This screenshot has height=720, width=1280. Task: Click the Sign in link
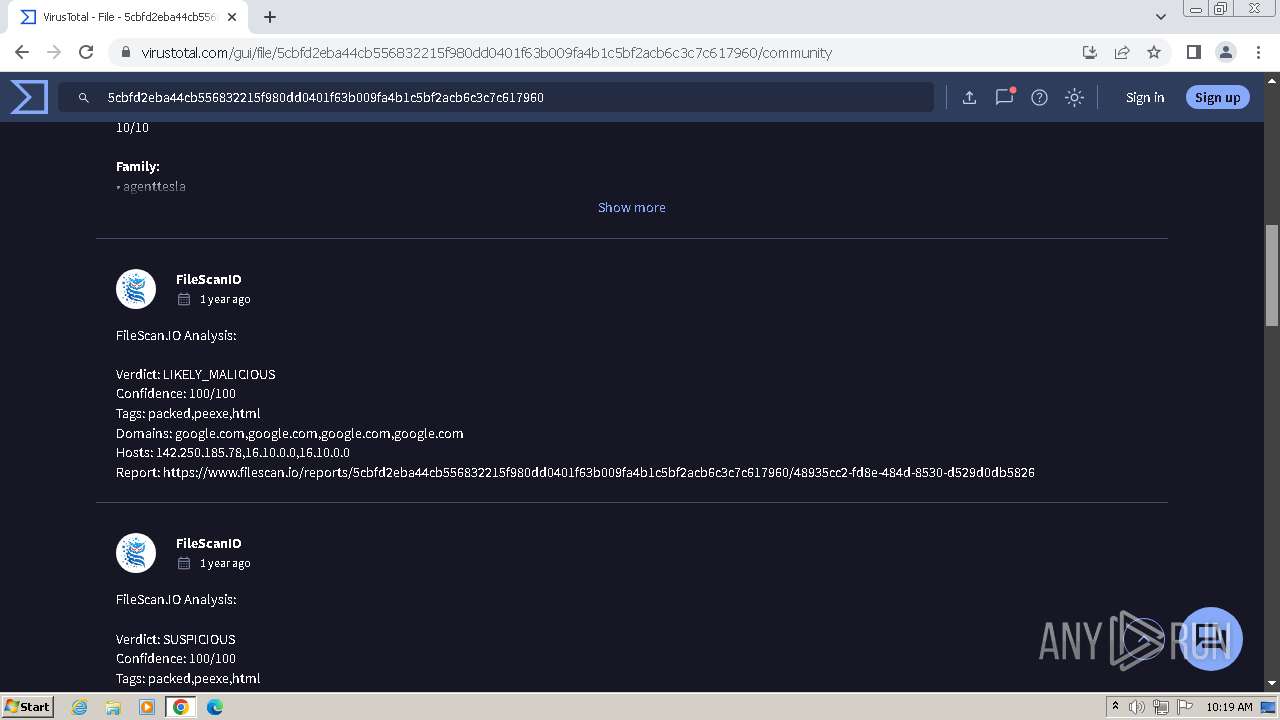click(1145, 97)
